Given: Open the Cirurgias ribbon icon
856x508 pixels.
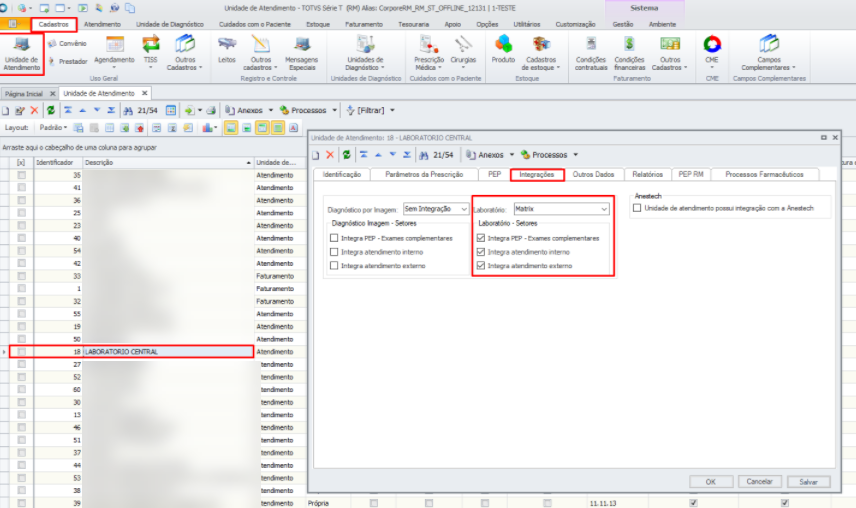Looking at the screenshot, I should [463, 52].
